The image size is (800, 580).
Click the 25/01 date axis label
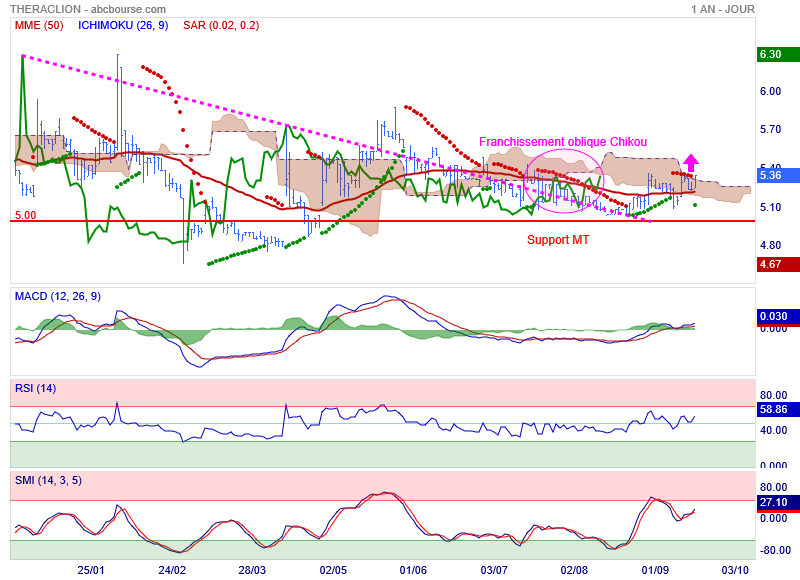click(x=91, y=570)
